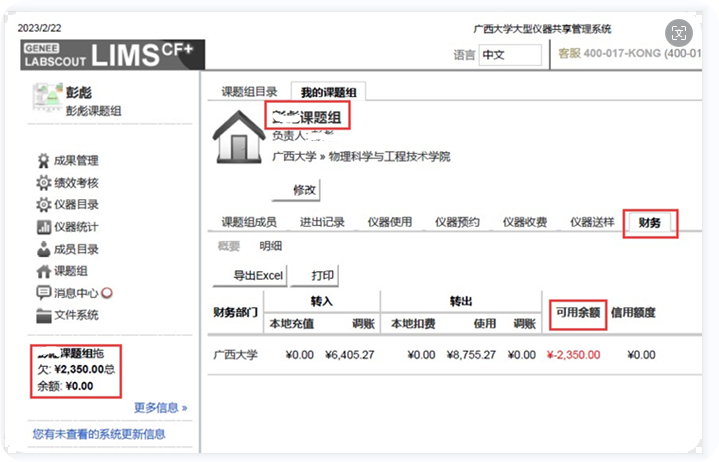Click the 修改 button
Screen dimensions: 719x462
(x=304, y=189)
